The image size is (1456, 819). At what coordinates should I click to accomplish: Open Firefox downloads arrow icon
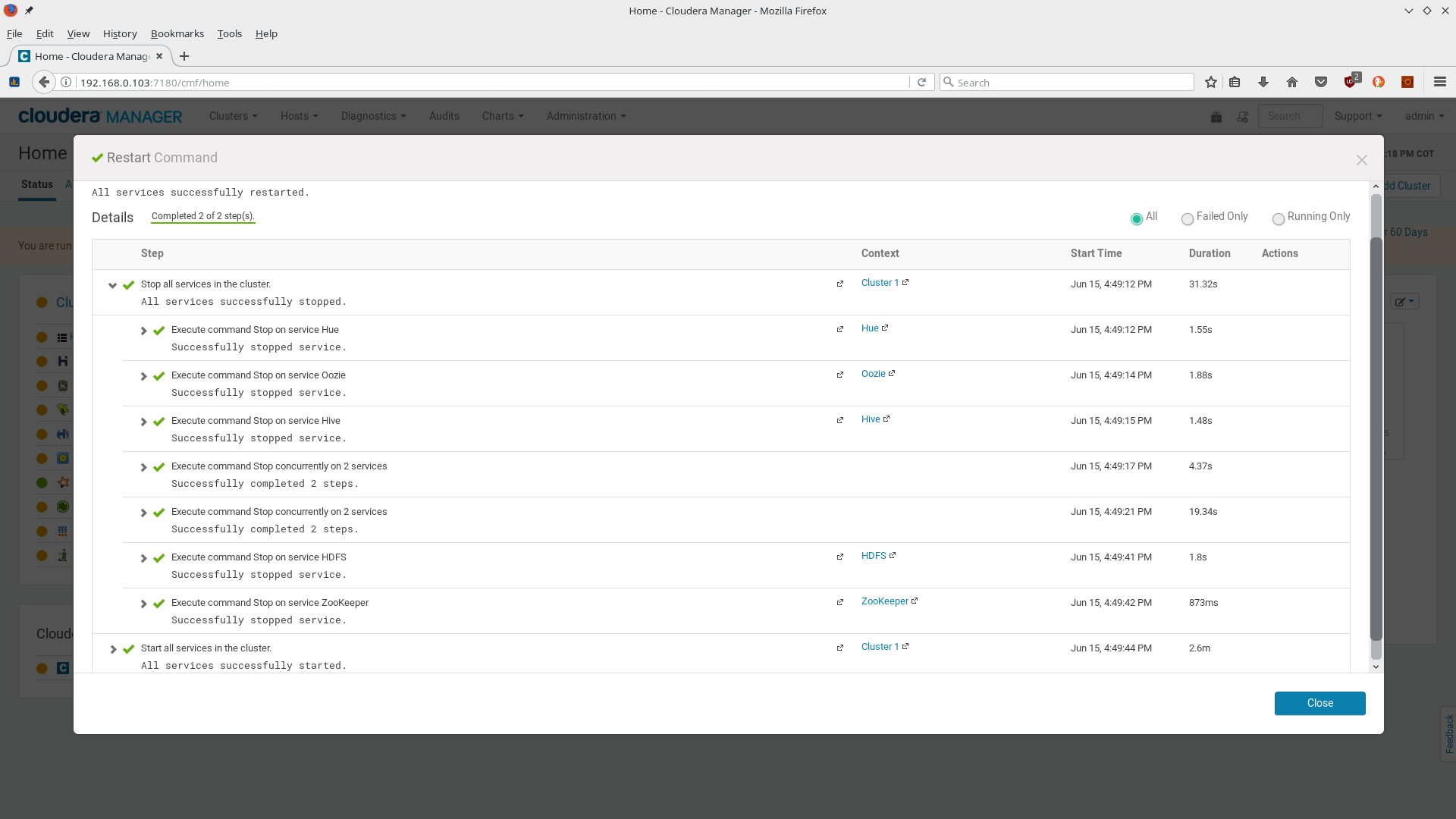tap(1263, 82)
